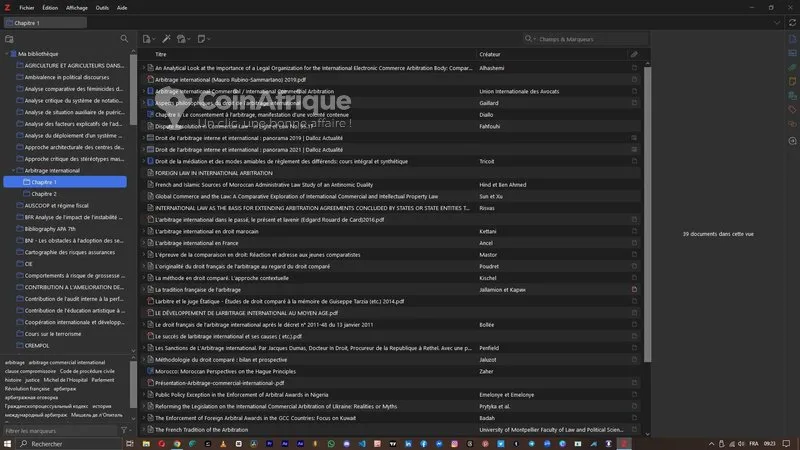Select the 'arbitrage commercial international' tag
The image size is (800, 450).
66,362
